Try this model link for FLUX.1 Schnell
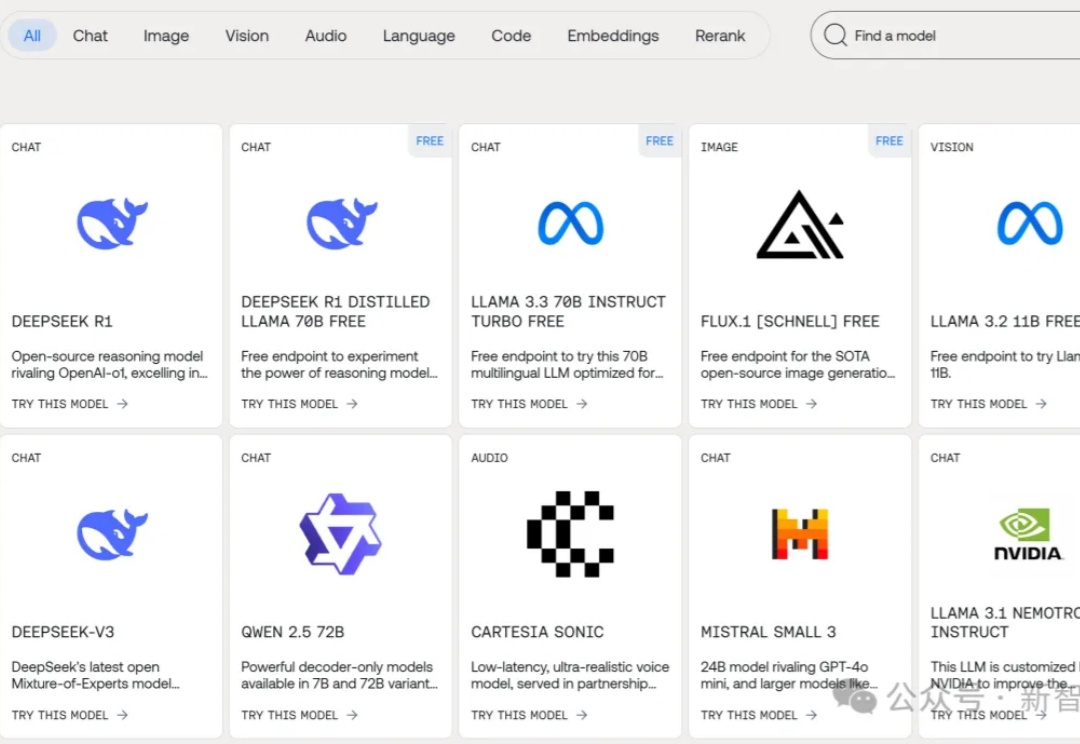 coord(759,404)
